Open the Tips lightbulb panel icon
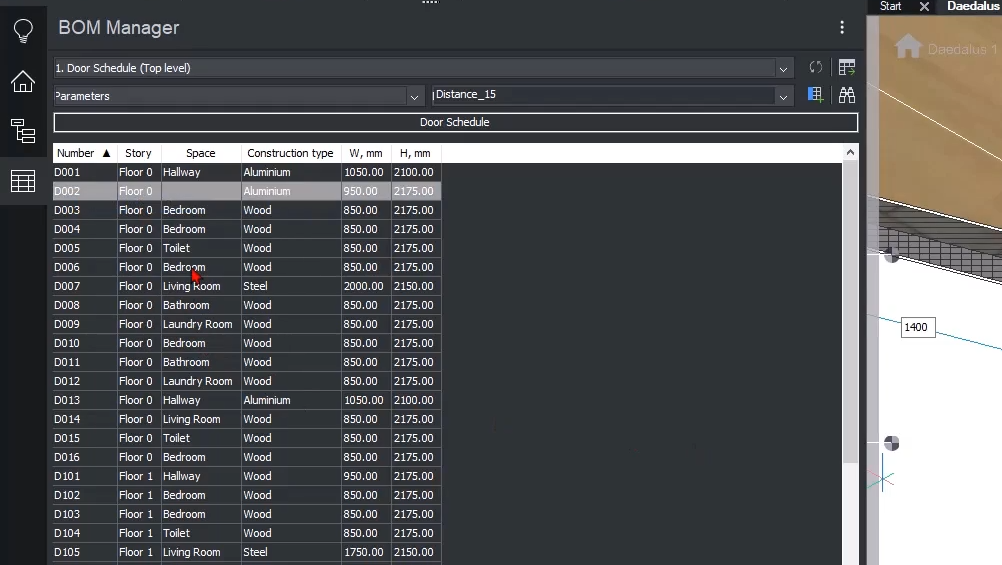The image size is (1002, 565). 23,30
